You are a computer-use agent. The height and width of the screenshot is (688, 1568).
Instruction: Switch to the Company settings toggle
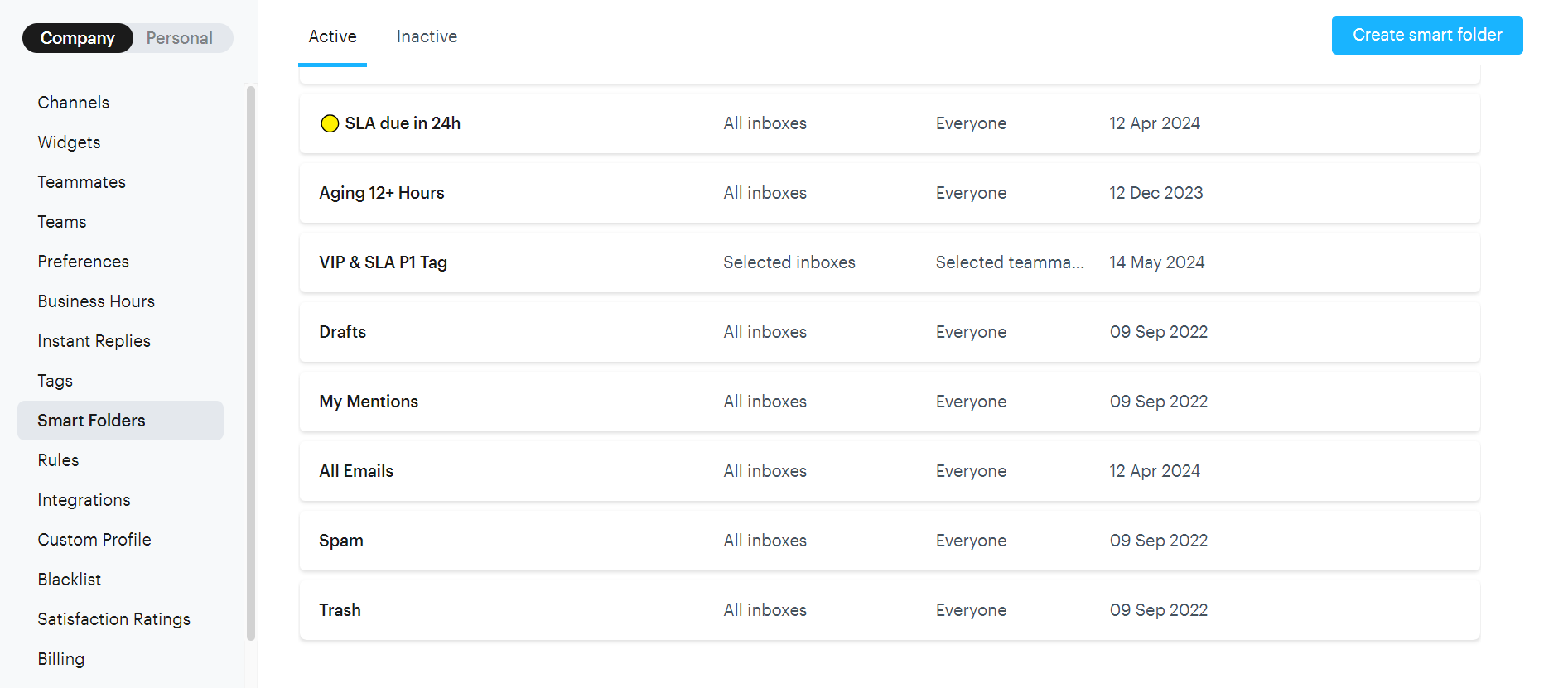coord(78,38)
